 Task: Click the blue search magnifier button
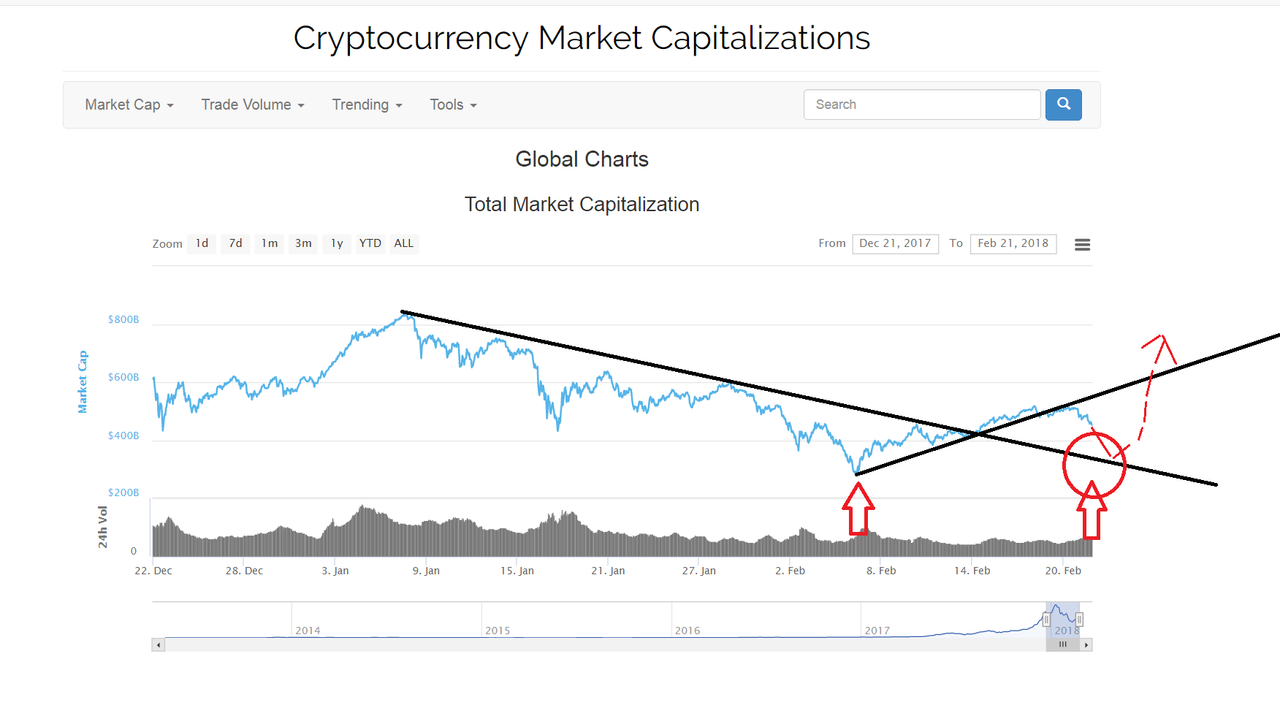[1063, 104]
